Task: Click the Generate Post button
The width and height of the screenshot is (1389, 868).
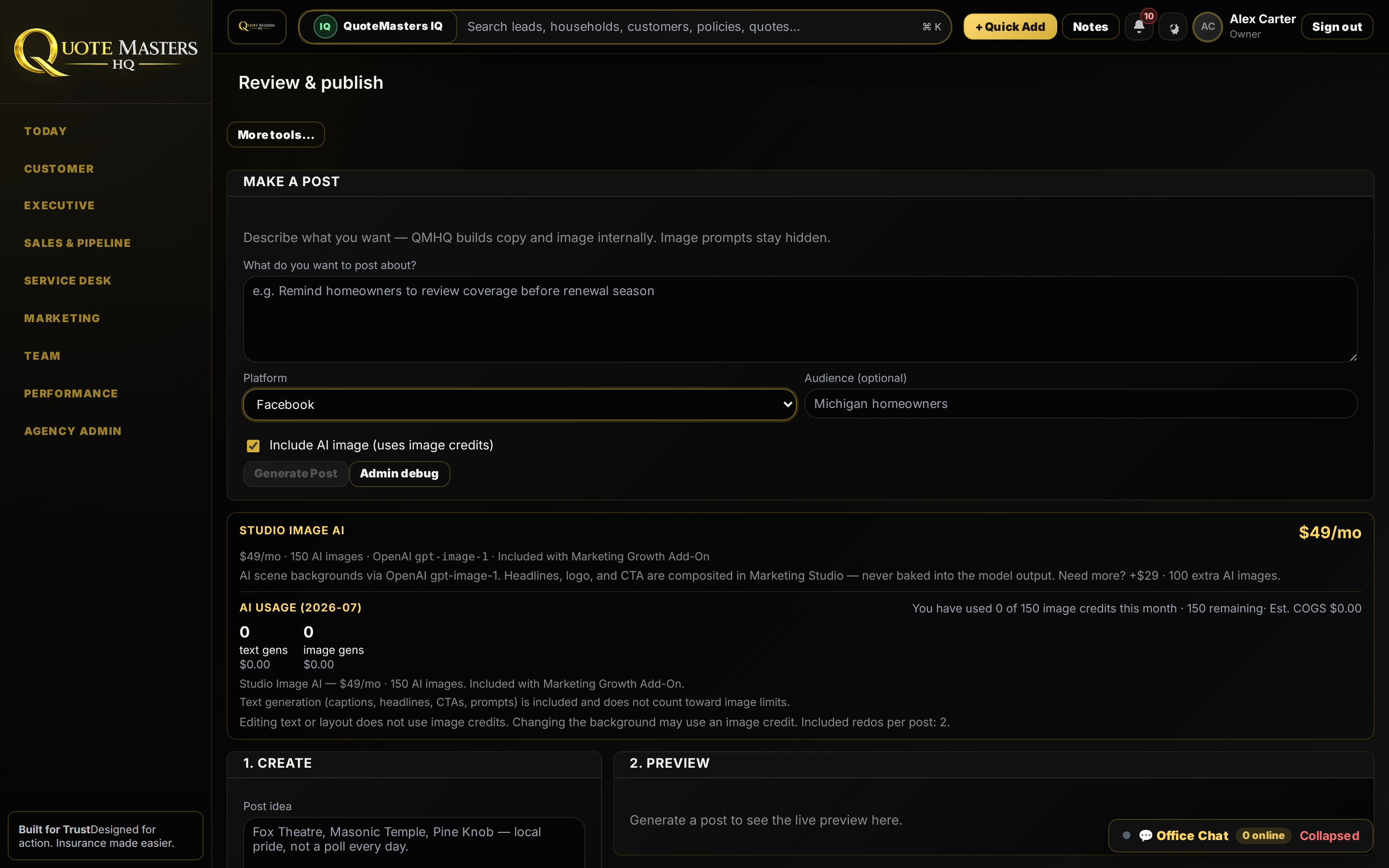Action: point(296,474)
